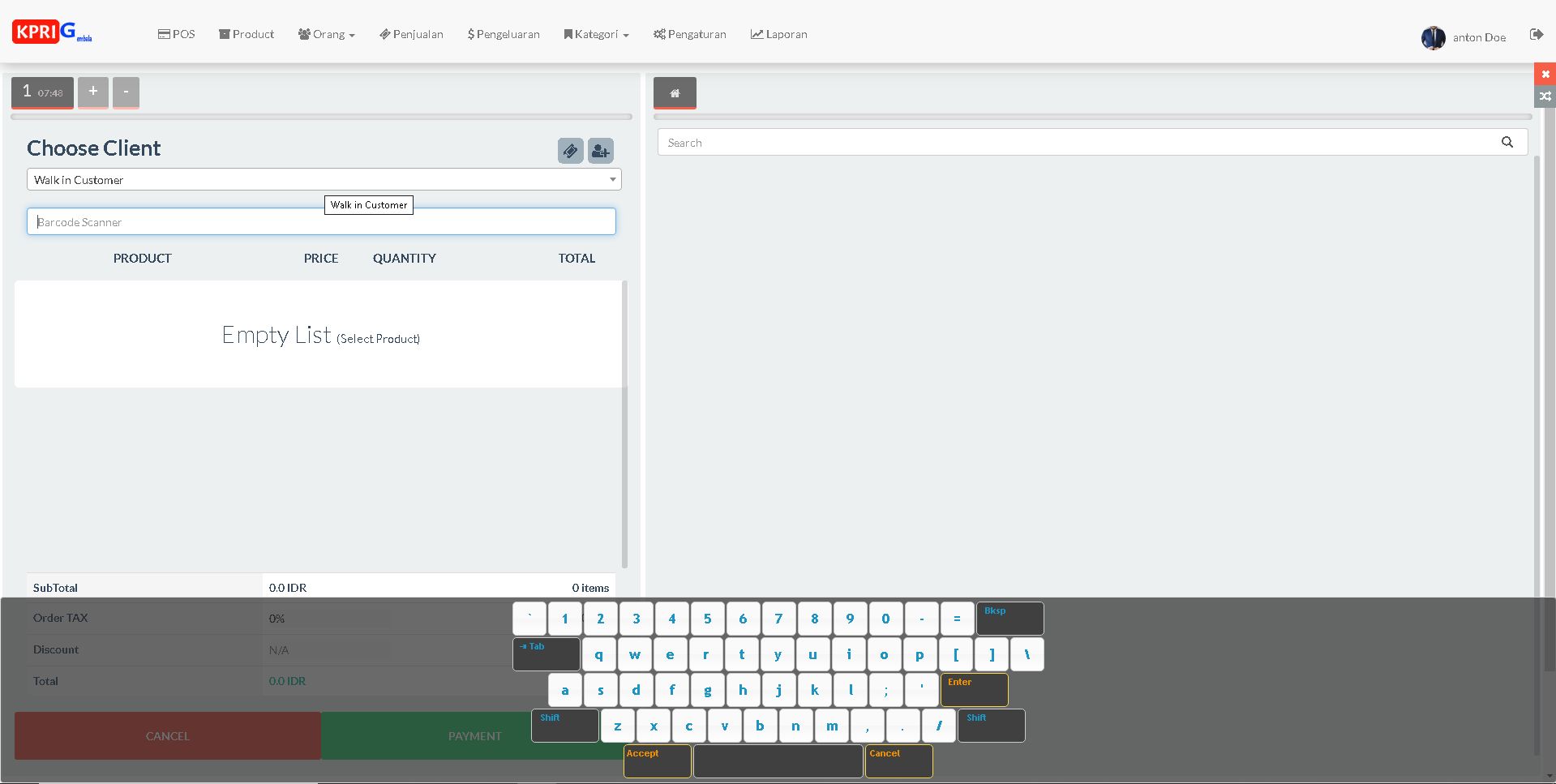Focus the Barcode Scanner input field

click(x=321, y=222)
